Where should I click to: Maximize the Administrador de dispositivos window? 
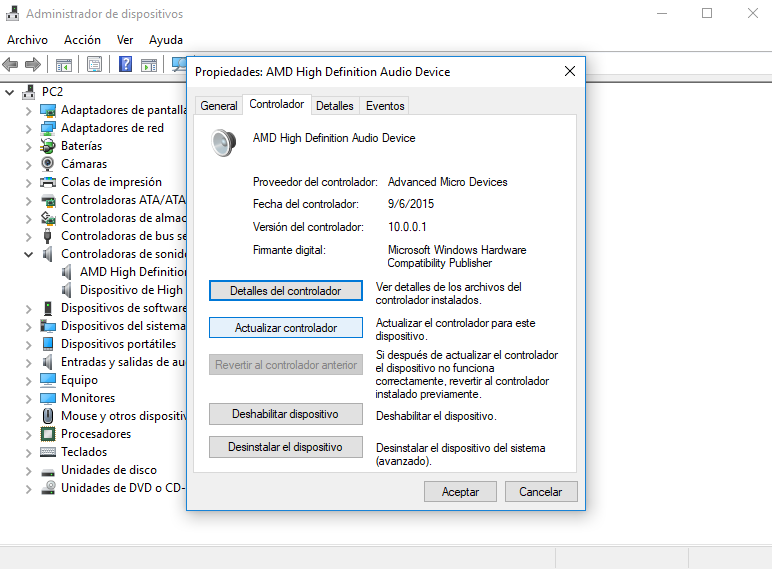tap(707, 13)
